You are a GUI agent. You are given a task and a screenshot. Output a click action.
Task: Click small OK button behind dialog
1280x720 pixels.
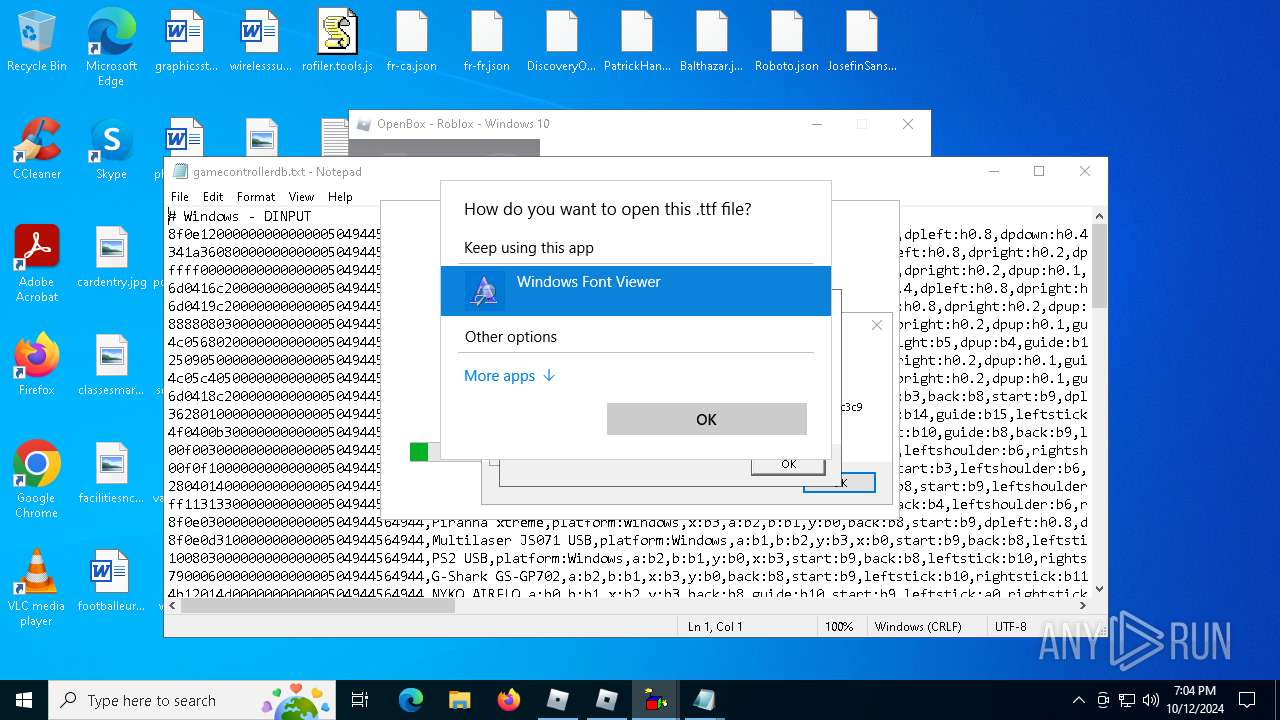(x=788, y=464)
